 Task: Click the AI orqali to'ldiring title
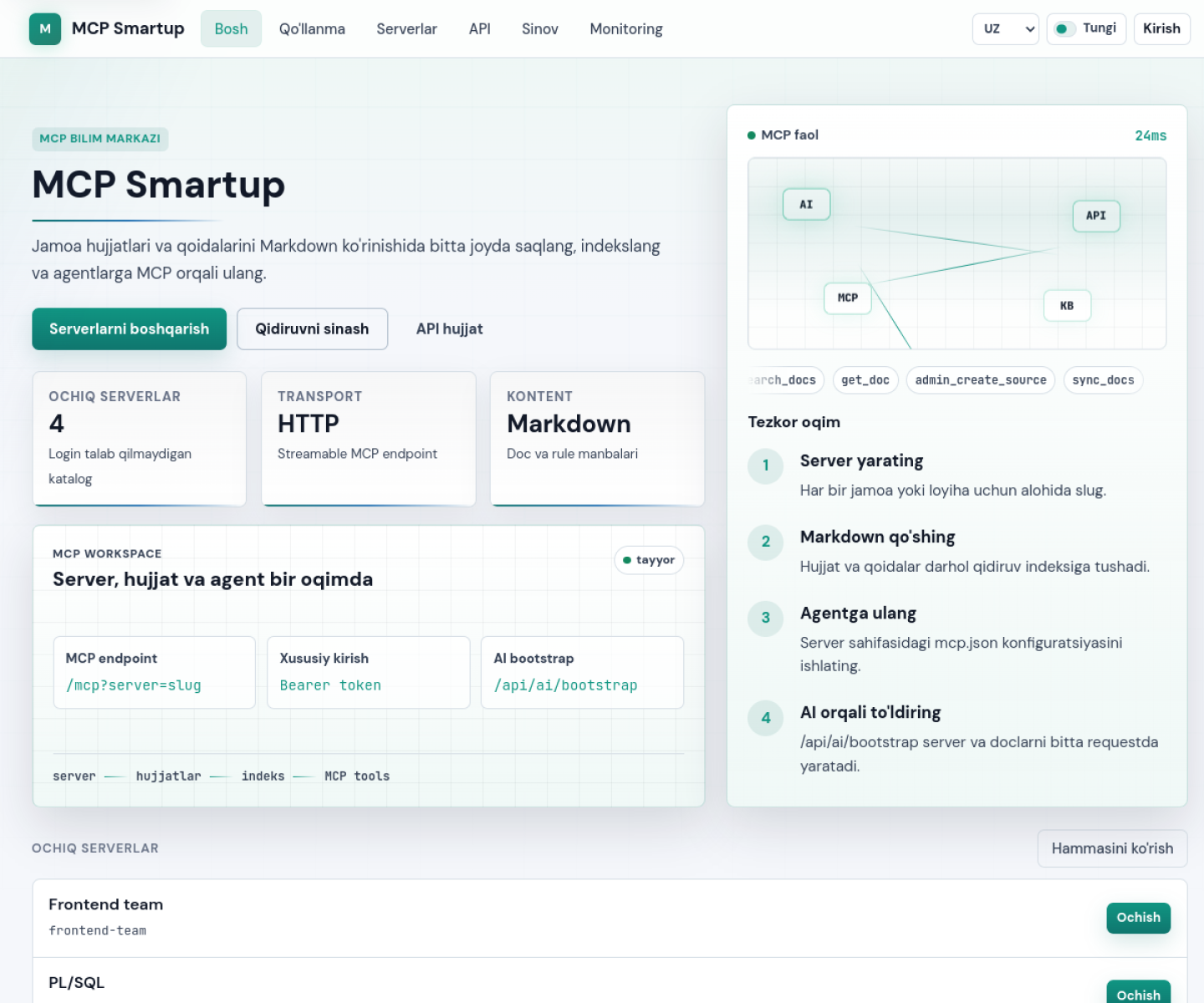[x=870, y=712]
